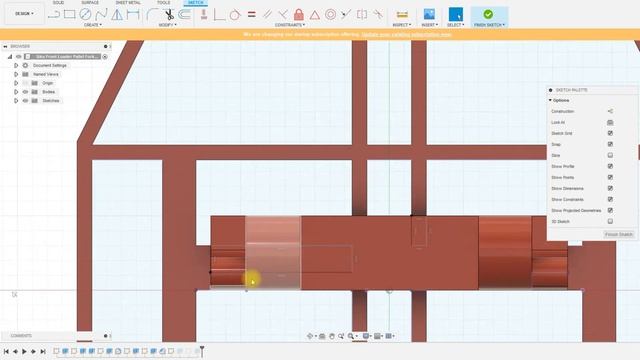This screenshot has height=360, width=640.
Task: Toggle the Snap checkbox
Action: (x=610, y=144)
